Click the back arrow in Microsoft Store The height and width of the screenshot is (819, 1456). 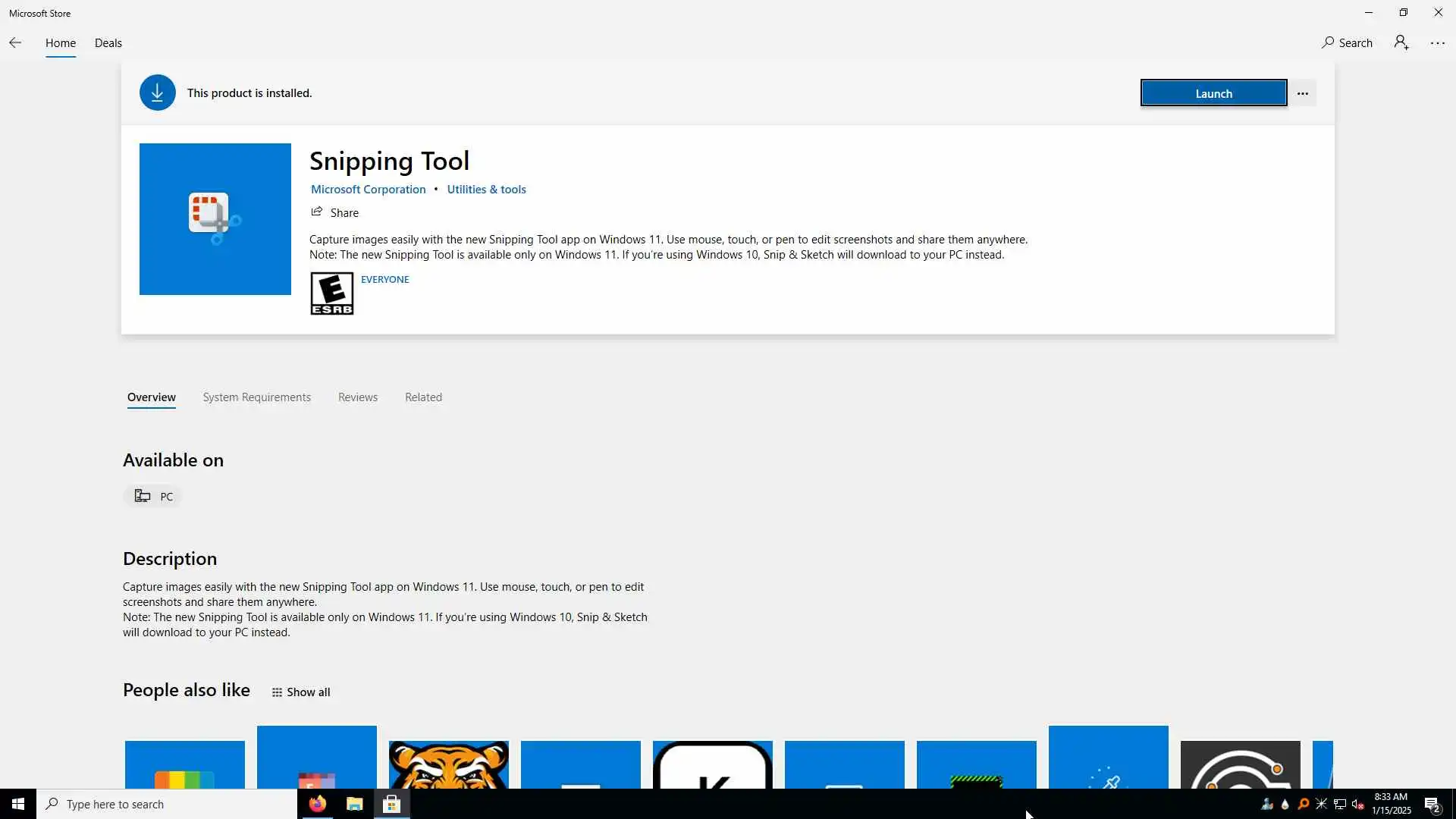[x=15, y=43]
